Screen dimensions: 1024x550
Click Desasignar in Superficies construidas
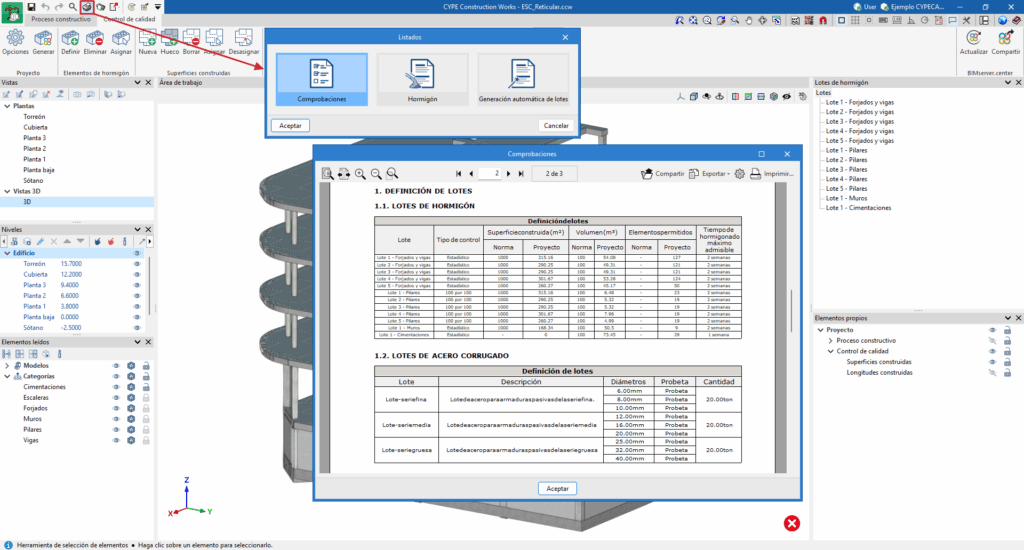tap(244, 42)
